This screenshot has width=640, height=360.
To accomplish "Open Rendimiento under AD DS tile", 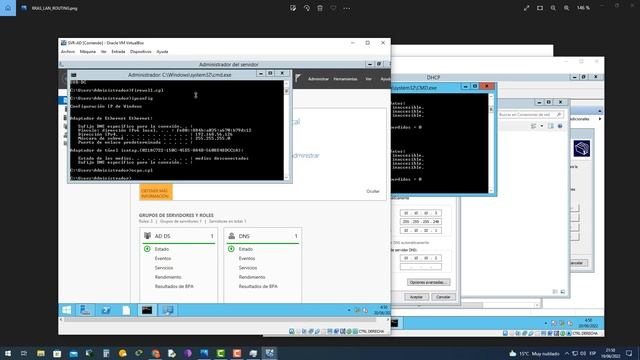I will (x=168, y=277).
